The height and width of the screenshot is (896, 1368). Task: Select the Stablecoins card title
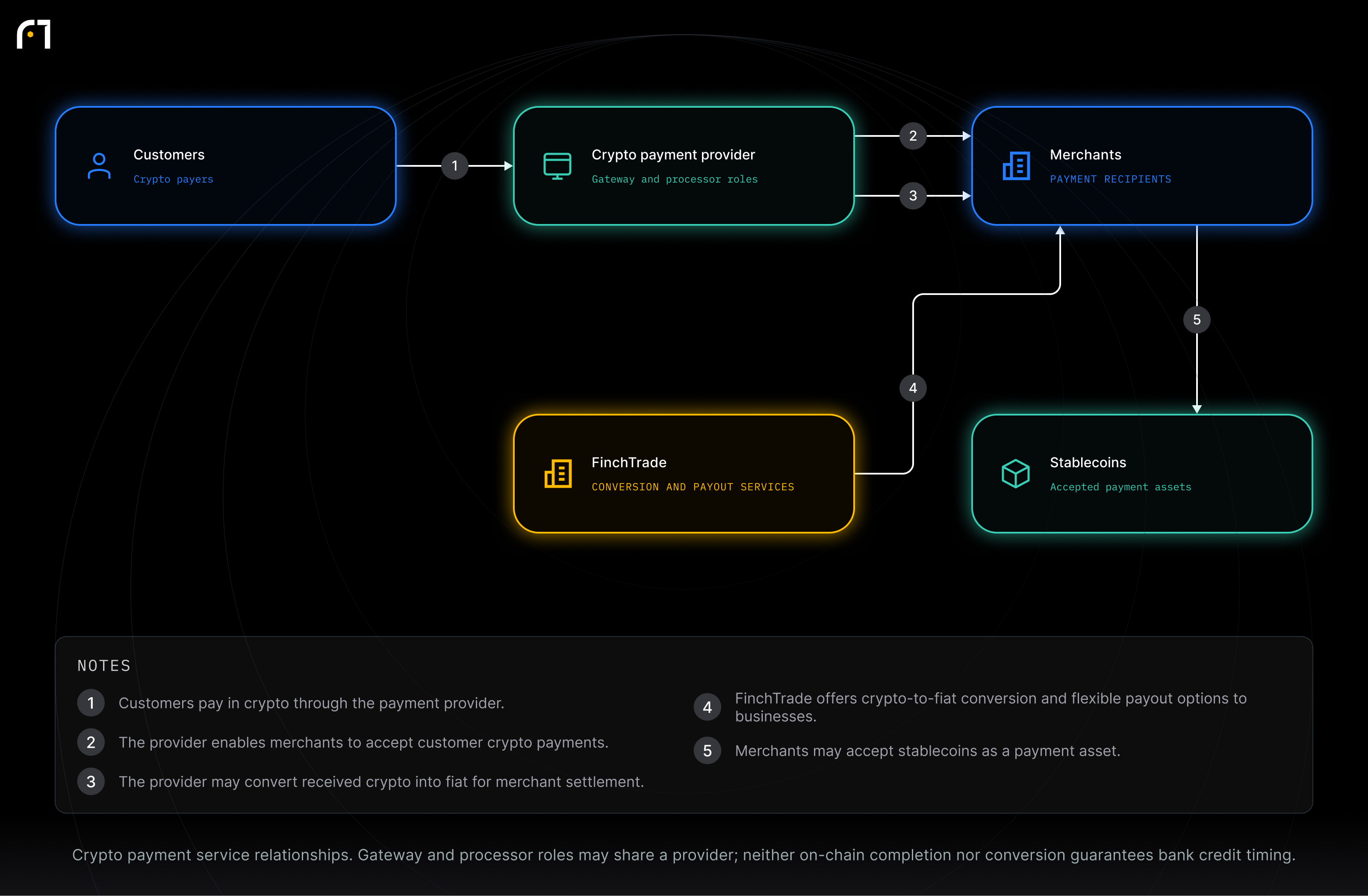pyautogui.click(x=1088, y=463)
